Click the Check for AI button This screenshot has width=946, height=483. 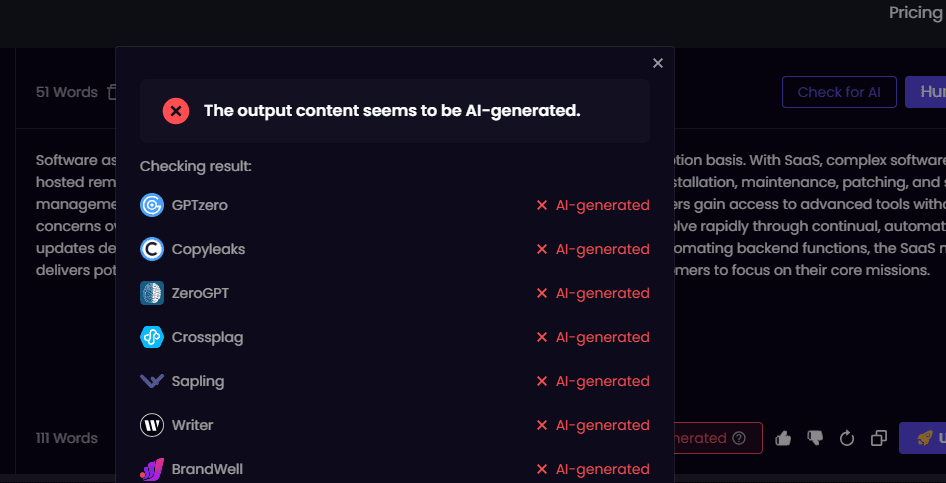839,92
